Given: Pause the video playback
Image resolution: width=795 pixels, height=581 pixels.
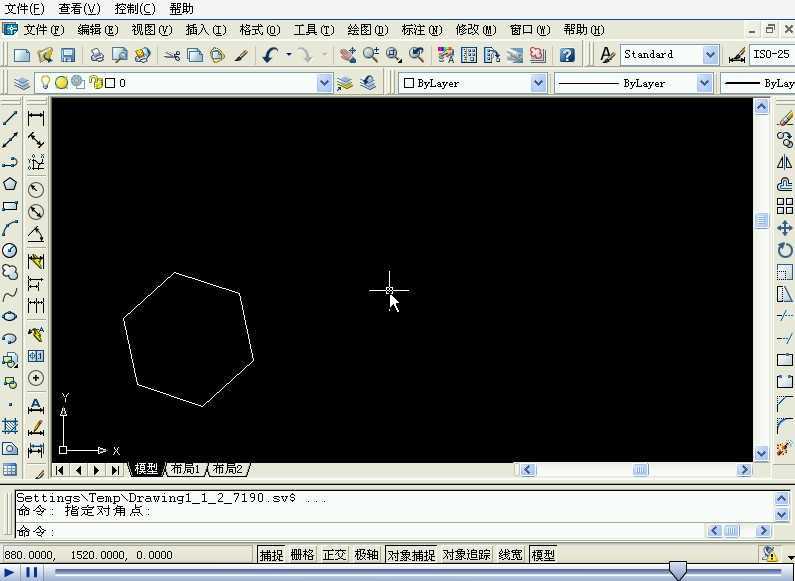Looking at the screenshot, I should point(31,573).
